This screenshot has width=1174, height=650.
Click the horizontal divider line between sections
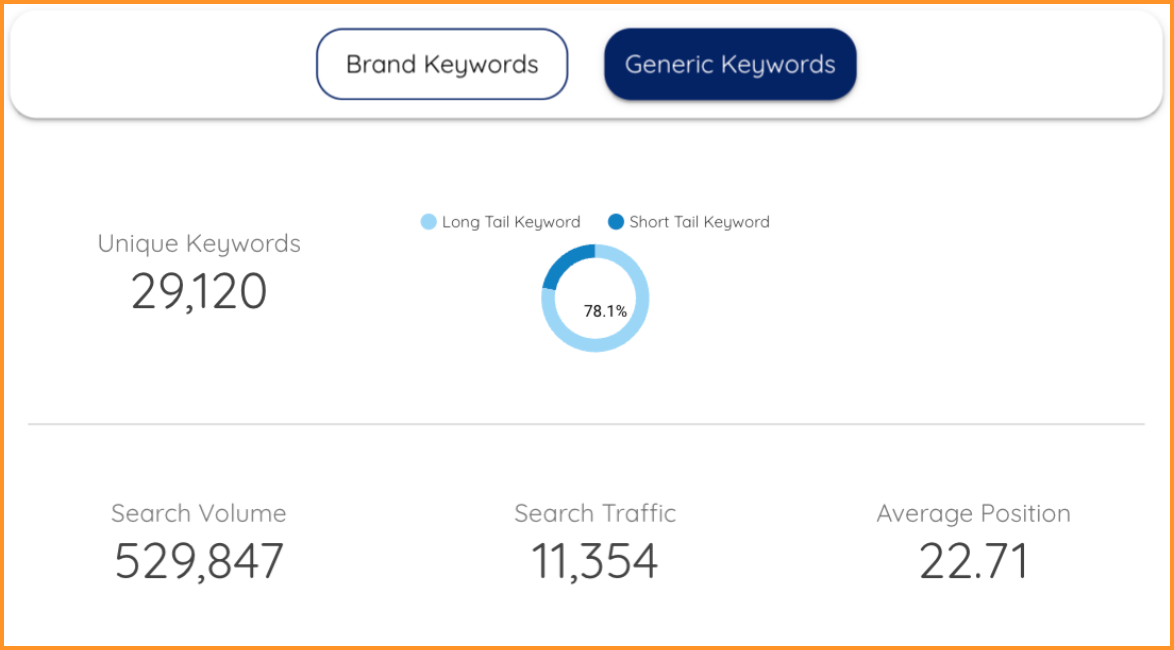tap(586, 425)
